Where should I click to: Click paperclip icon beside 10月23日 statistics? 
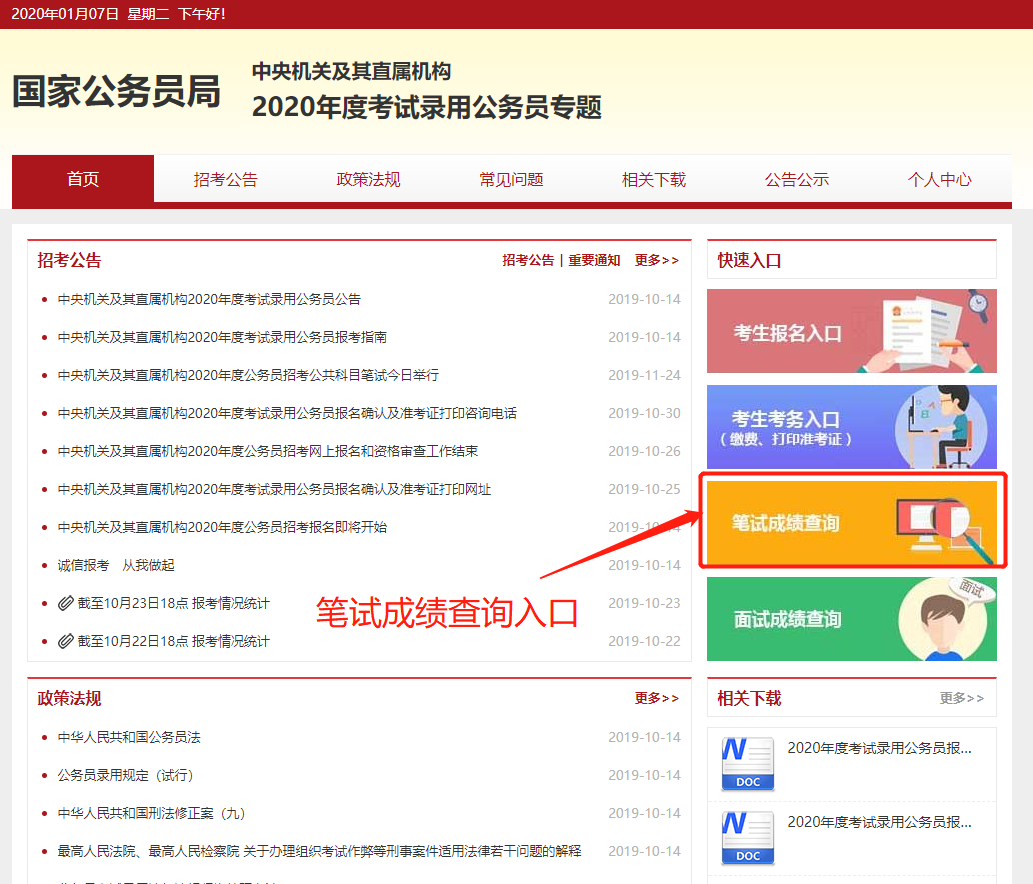66,603
